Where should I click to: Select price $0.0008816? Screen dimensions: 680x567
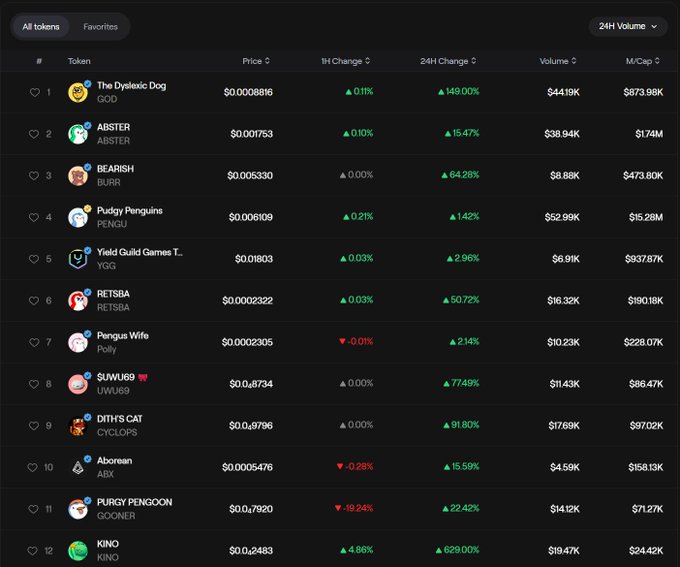coord(248,92)
